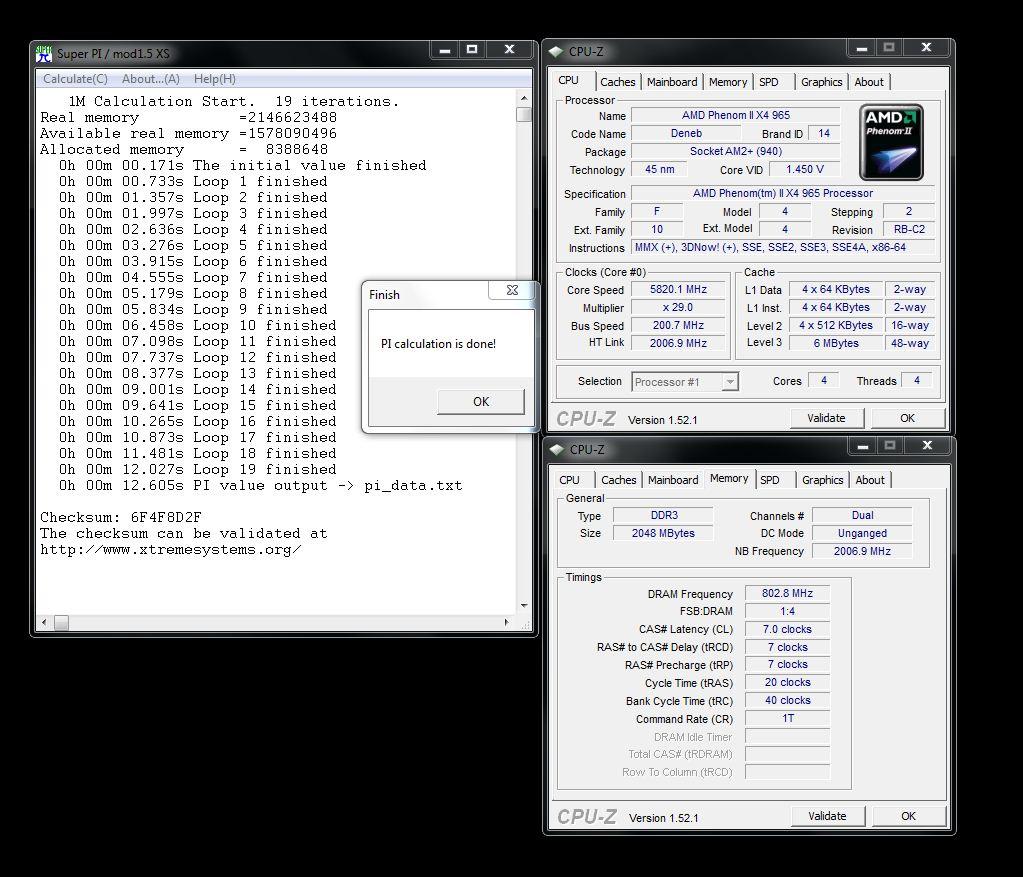Switch to CPU tab in bottom CPU-Z window

tap(570, 480)
